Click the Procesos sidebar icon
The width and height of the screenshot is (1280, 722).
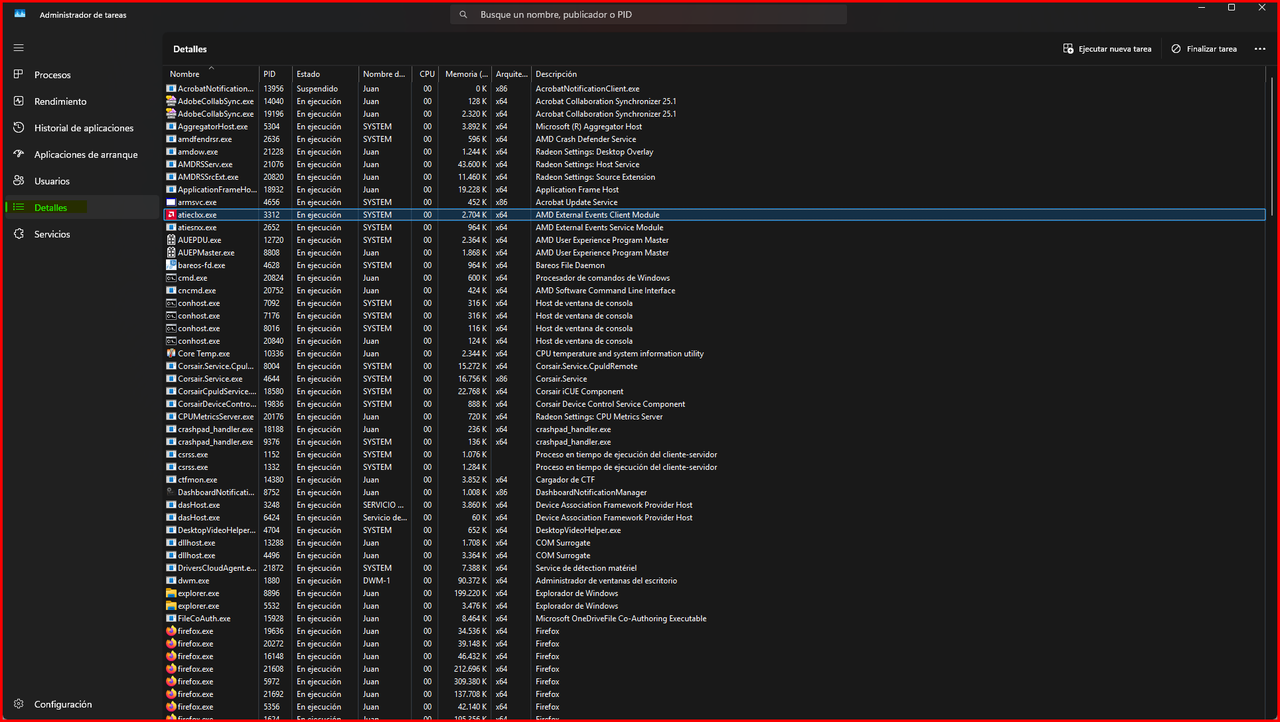tap(19, 75)
